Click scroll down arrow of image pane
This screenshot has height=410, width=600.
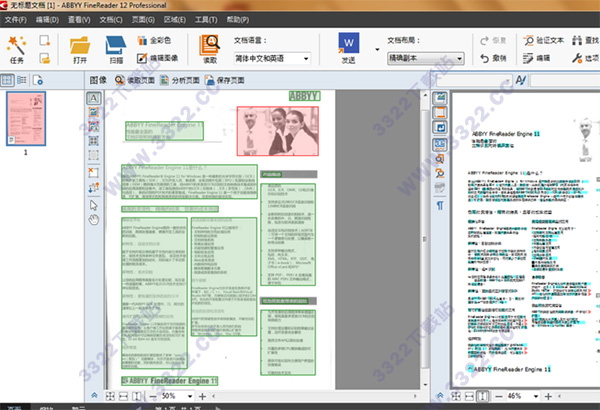coord(425,385)
